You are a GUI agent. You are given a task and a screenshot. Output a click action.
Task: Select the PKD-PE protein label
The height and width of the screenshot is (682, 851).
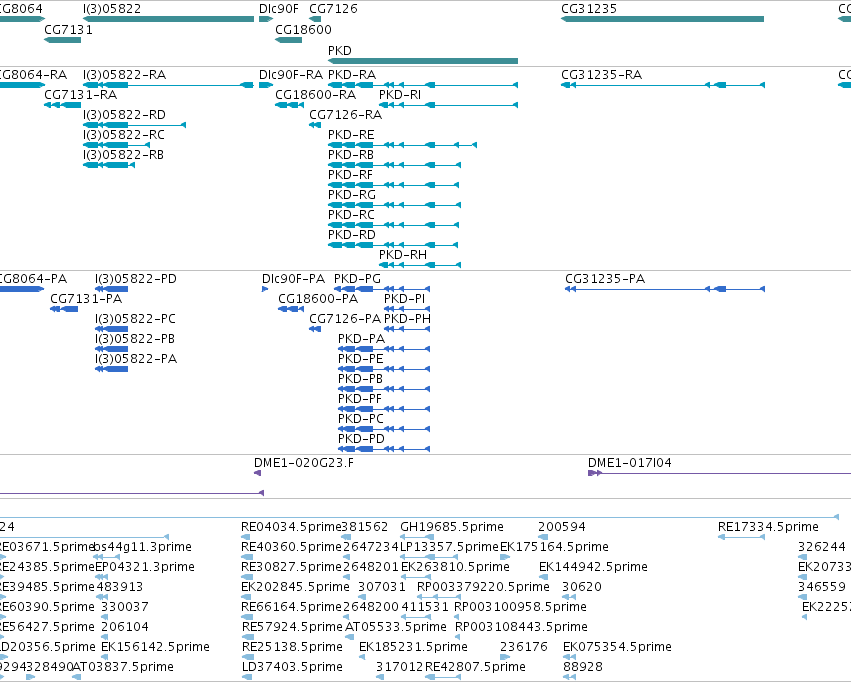coord(361,359)
